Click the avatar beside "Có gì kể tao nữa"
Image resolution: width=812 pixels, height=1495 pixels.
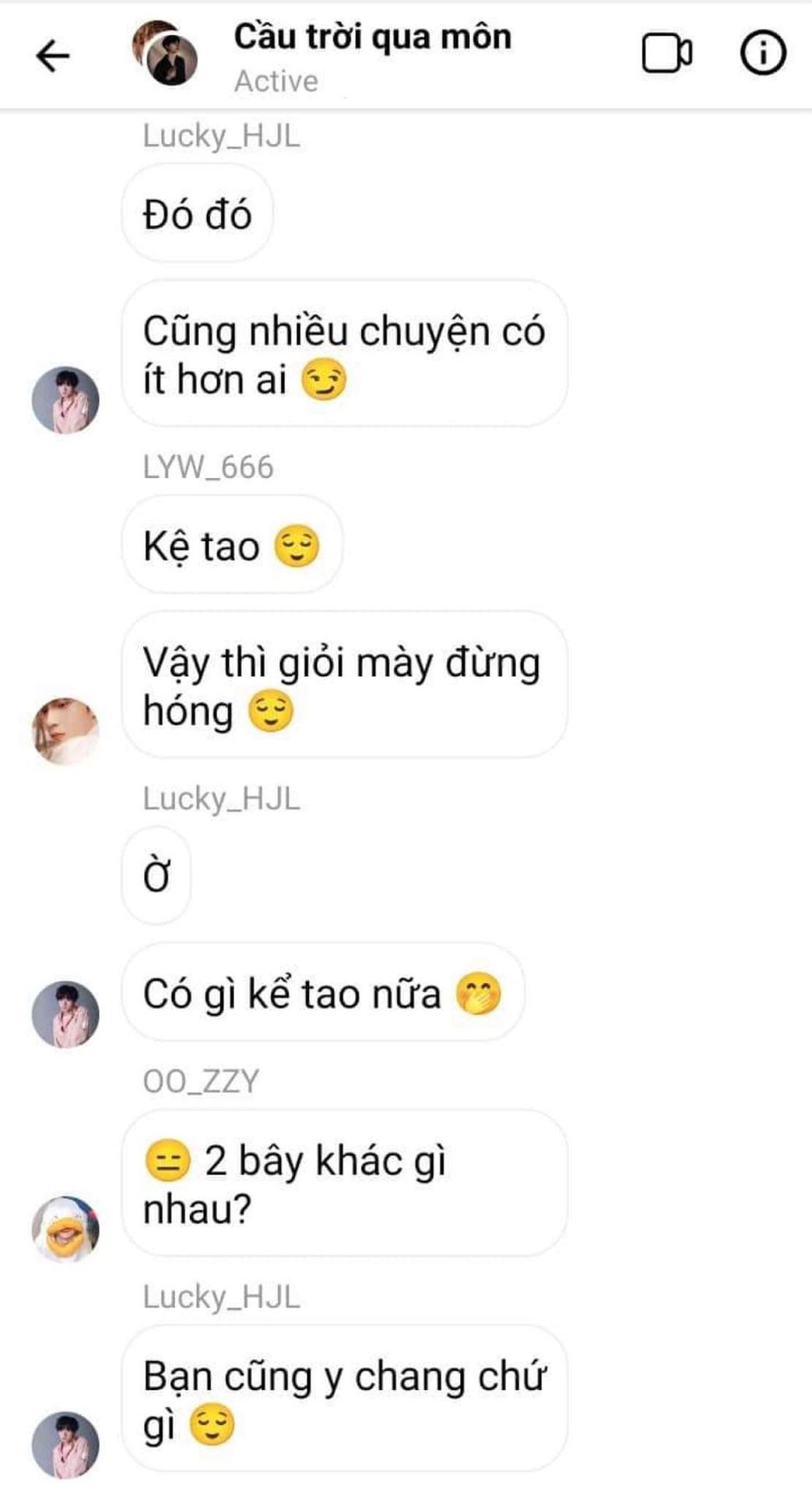[65, 1015]
